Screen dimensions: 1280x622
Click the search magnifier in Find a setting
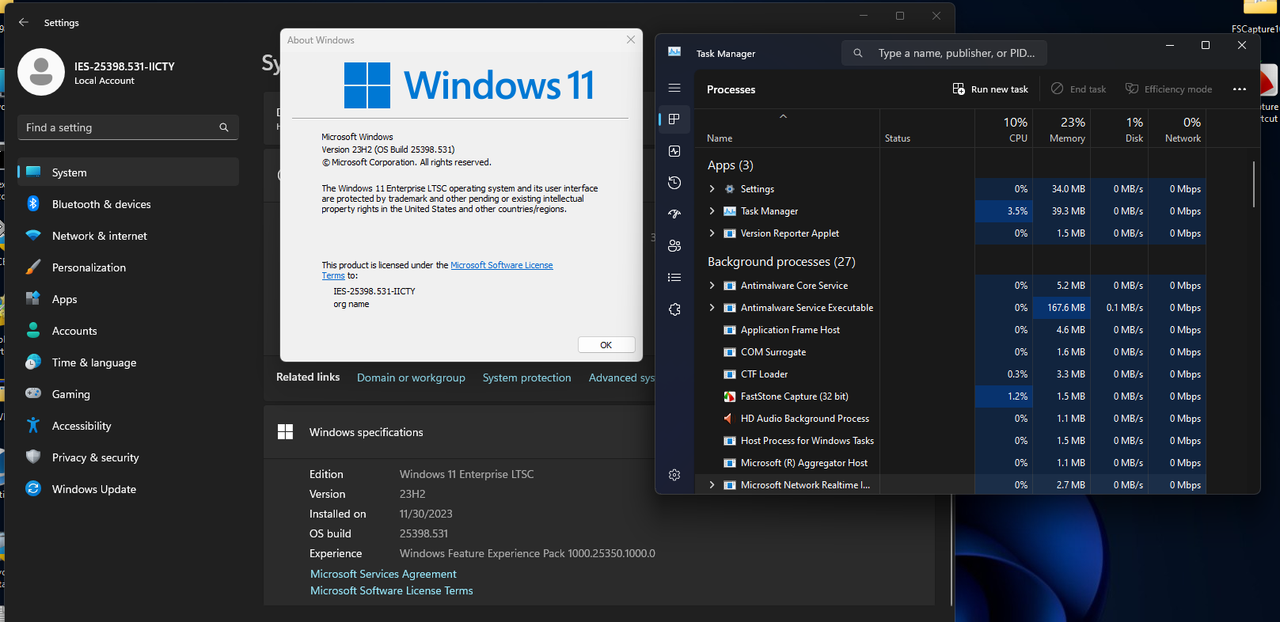click(224, 128)
